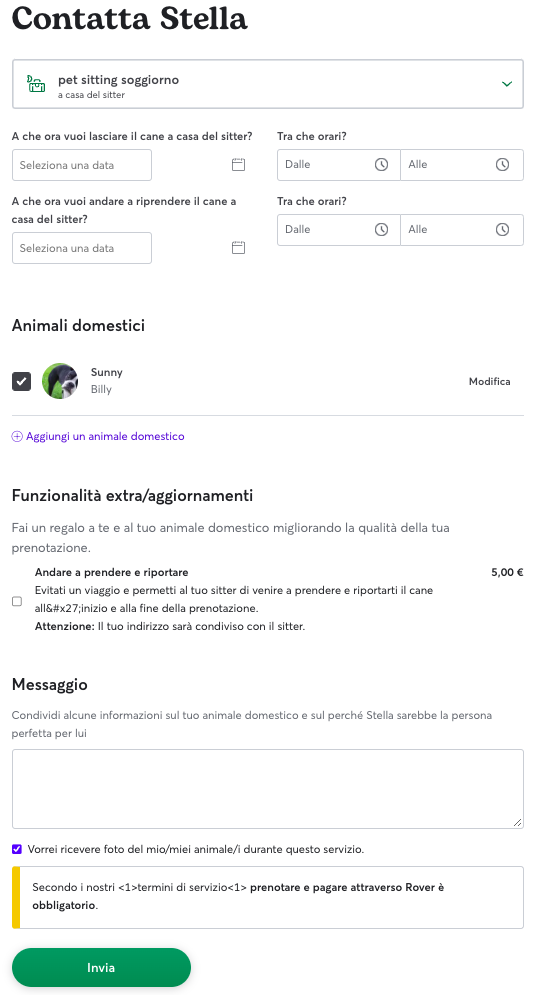Click Sunny's dog profile photo
The image size is (554, 995).
pyautogui.click(x=60, y=381)
